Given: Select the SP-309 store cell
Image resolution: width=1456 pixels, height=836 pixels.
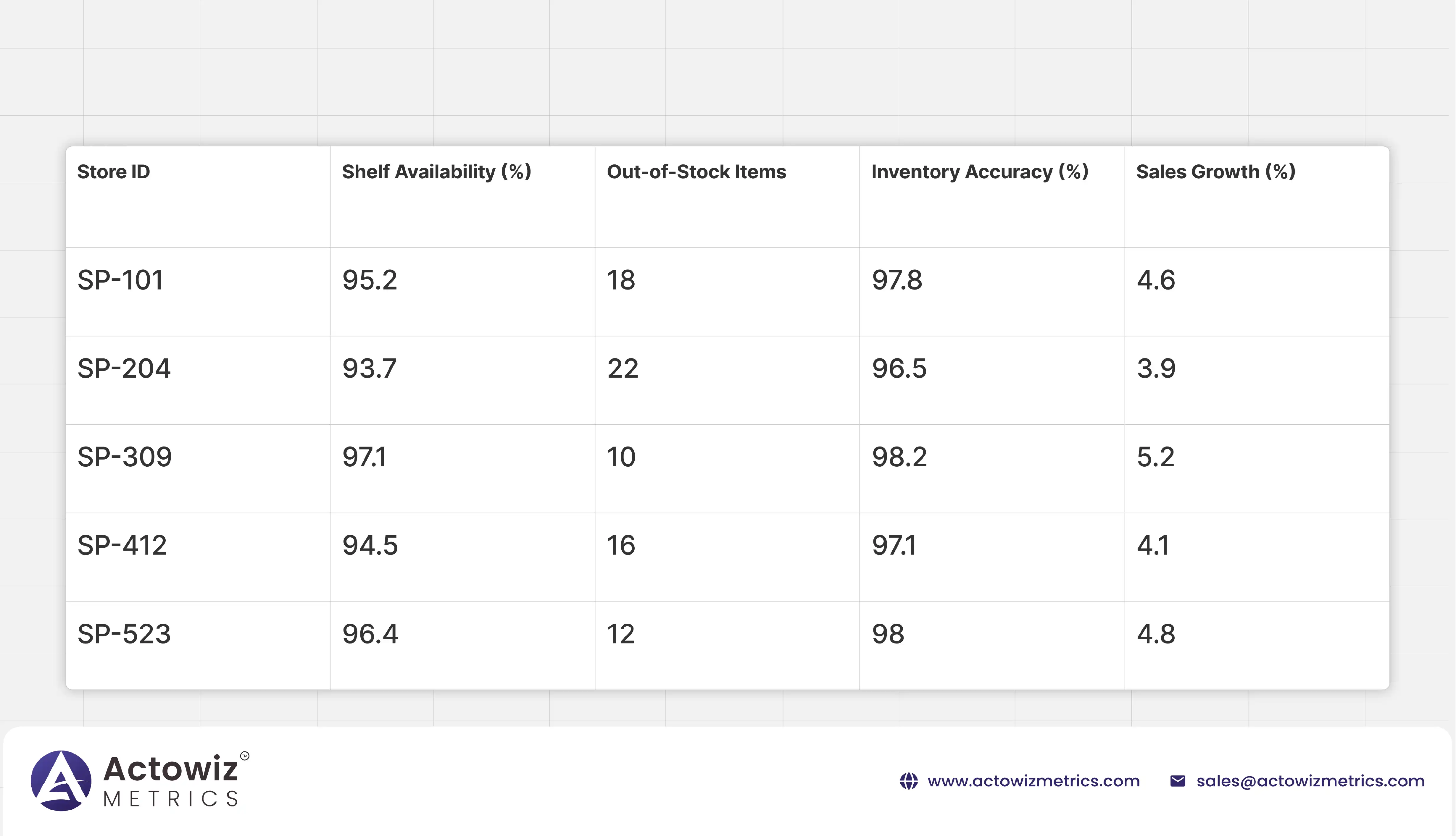Looking at the screenshot, I should pos(125,457).
